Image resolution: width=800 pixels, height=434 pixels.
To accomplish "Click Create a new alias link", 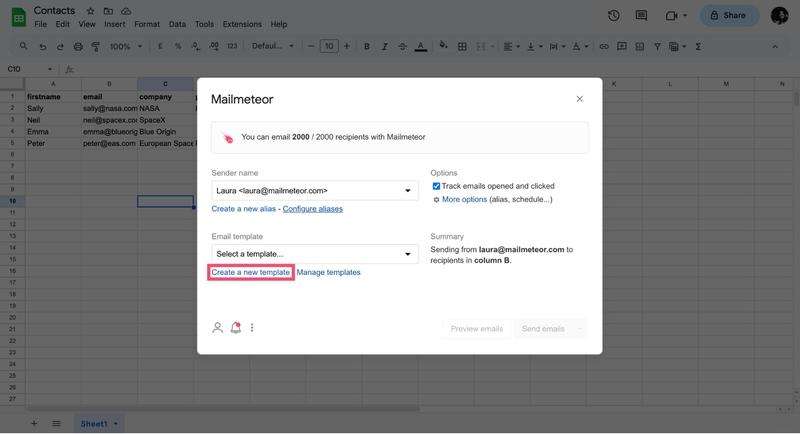I will pos(243,209).
